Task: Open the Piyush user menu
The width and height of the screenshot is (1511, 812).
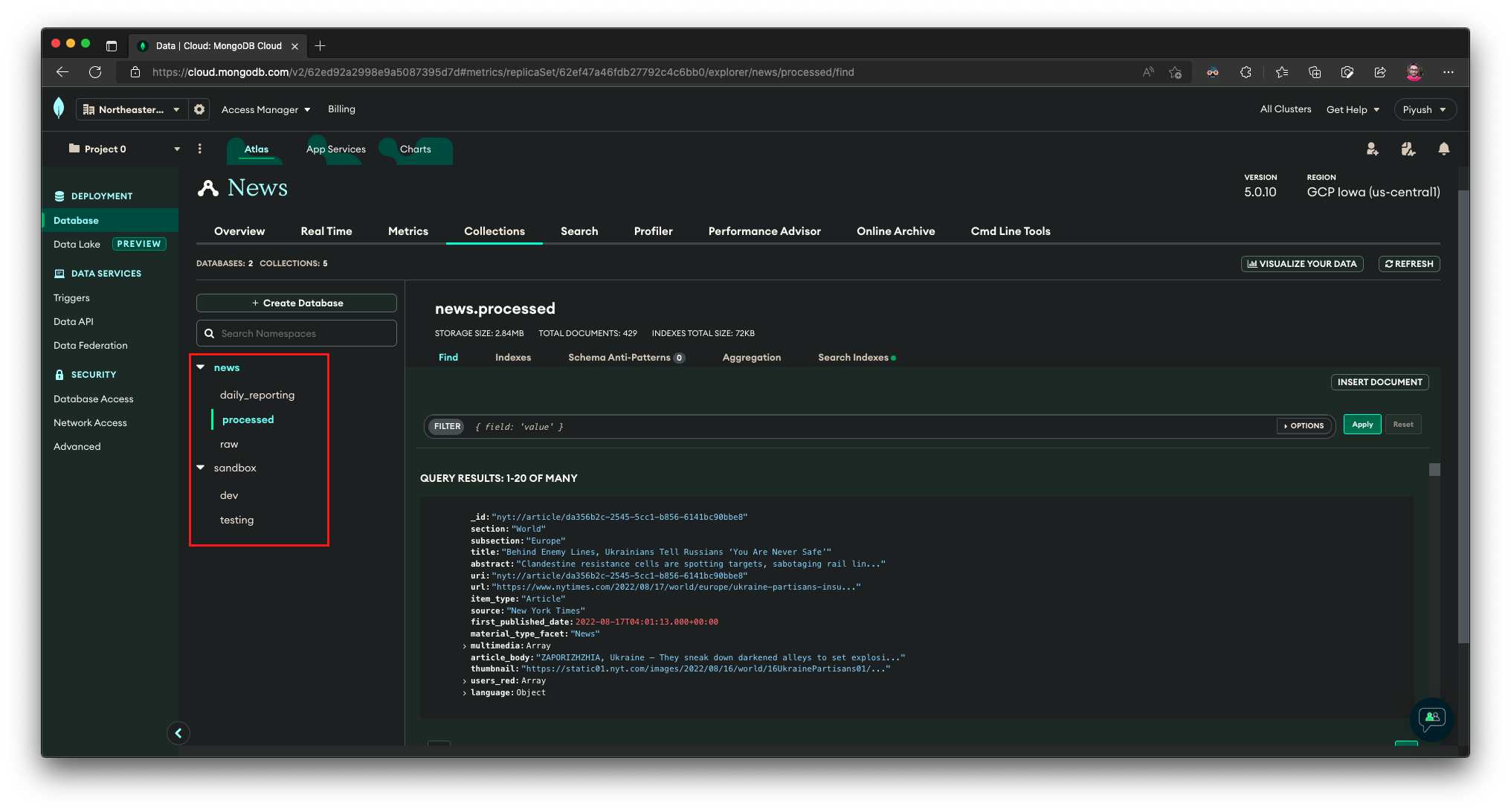Action: point(1424,109)
